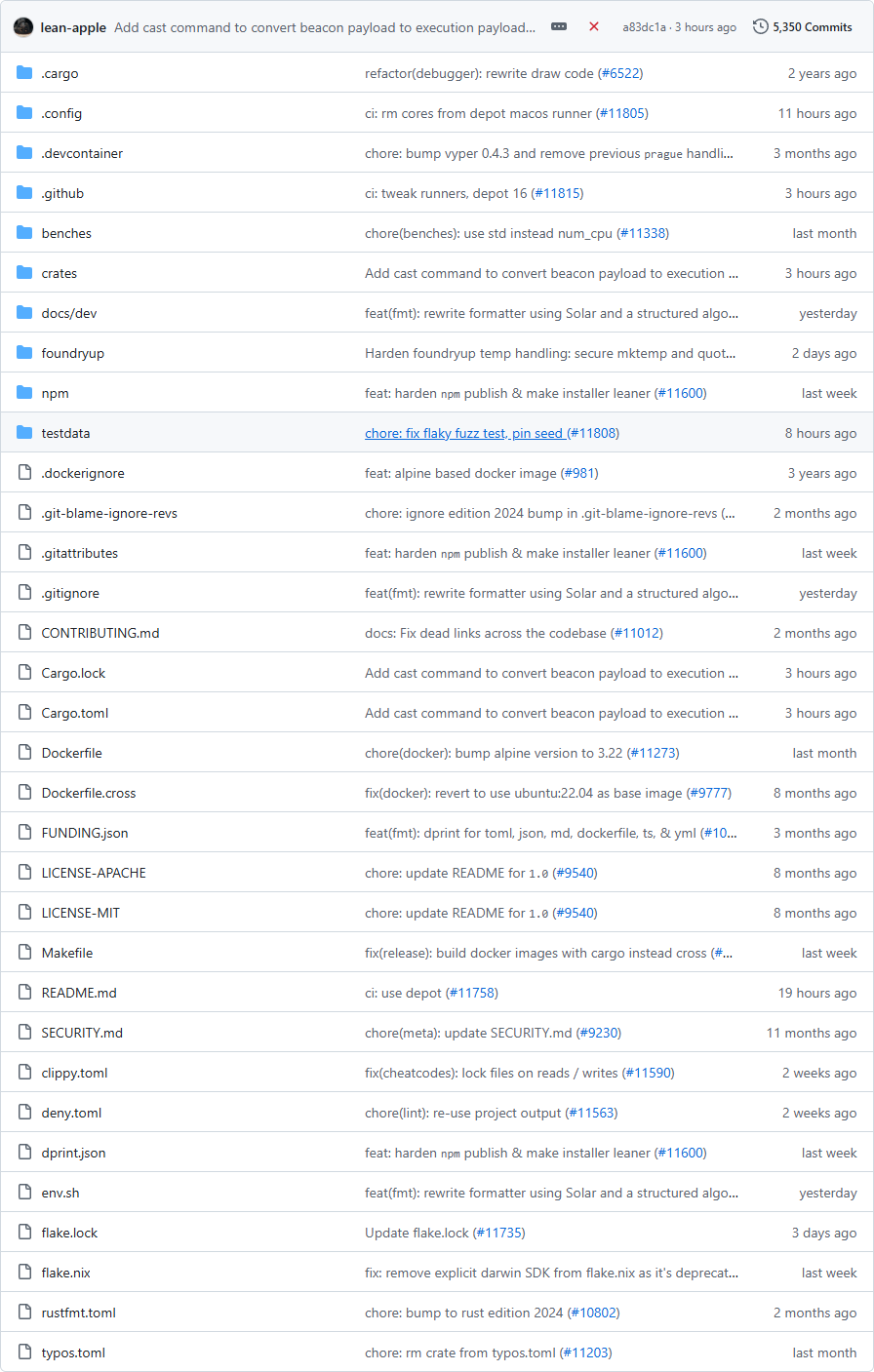Open the 5,350 Commits history
This screenshot has width=874, height=1372.
[802, 27]
